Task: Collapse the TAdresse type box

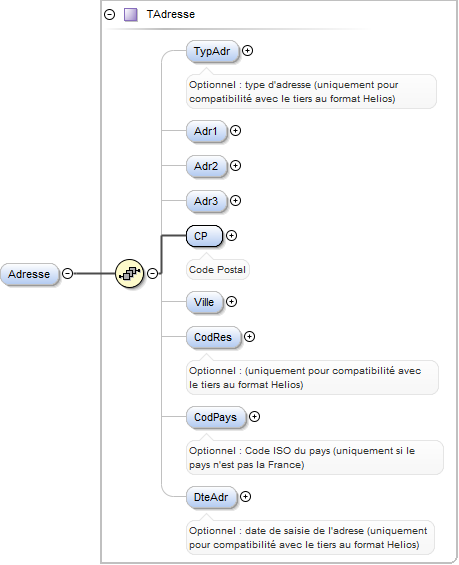Action: tap(110, 14)
